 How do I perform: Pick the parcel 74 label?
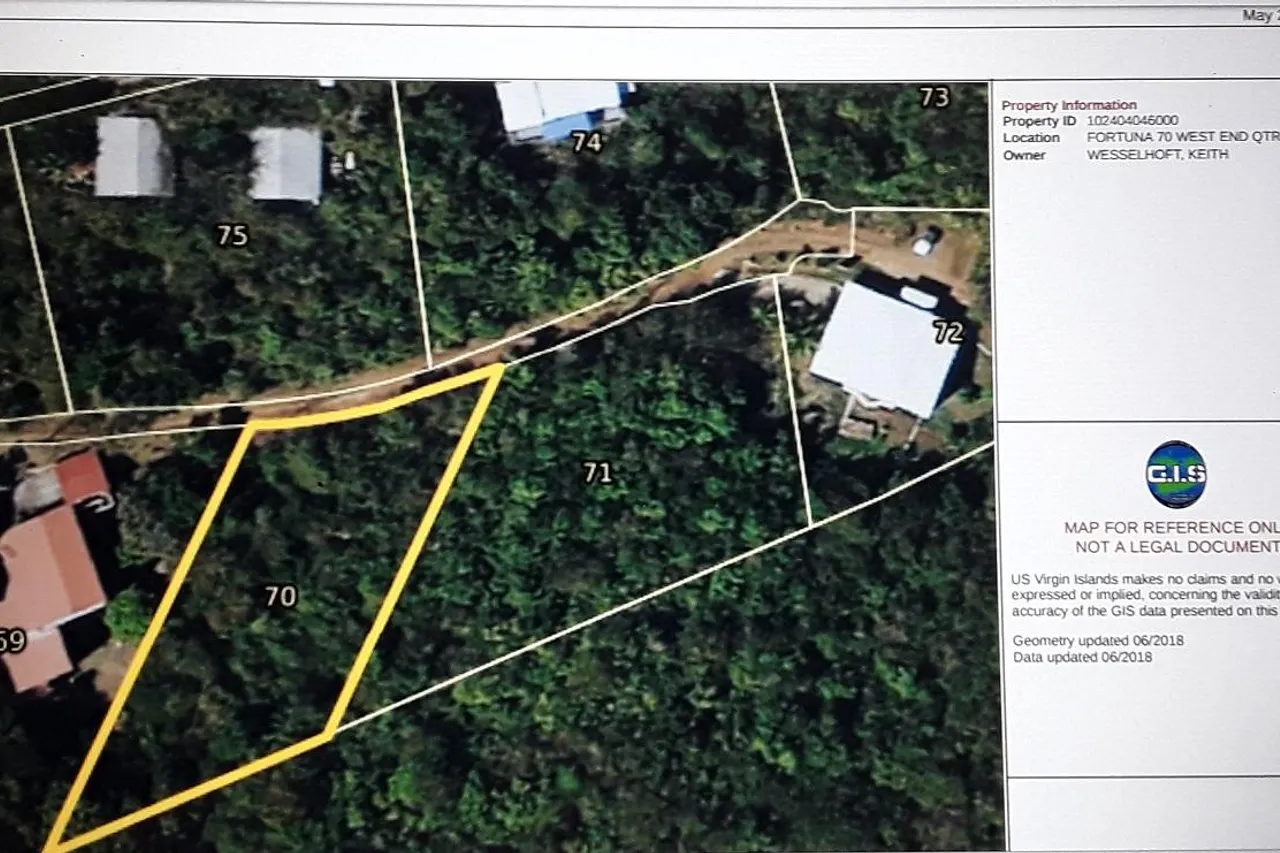click(587, 143)
